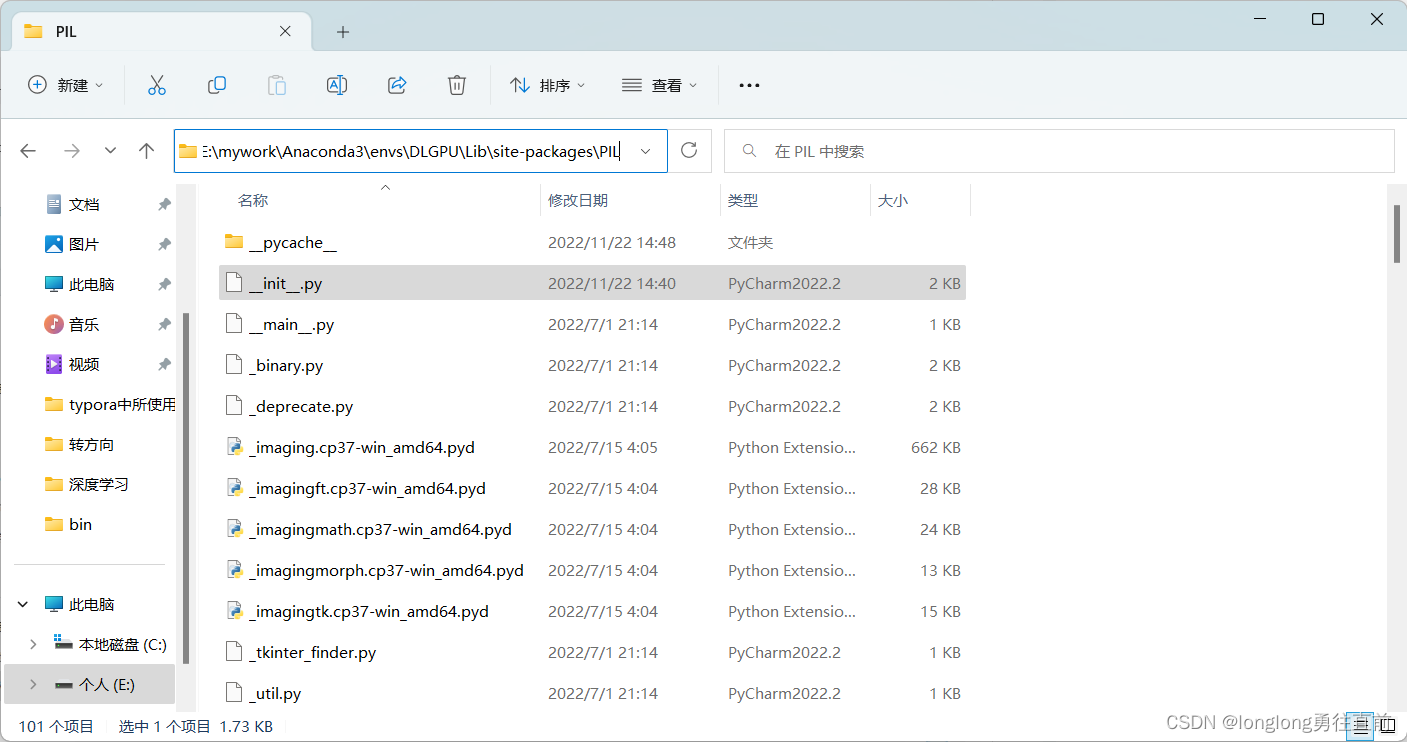Image resolution: width=1407 pixels, height=742 pixels.
Task: Select the PIL window tab
Action: click(160, 31)
